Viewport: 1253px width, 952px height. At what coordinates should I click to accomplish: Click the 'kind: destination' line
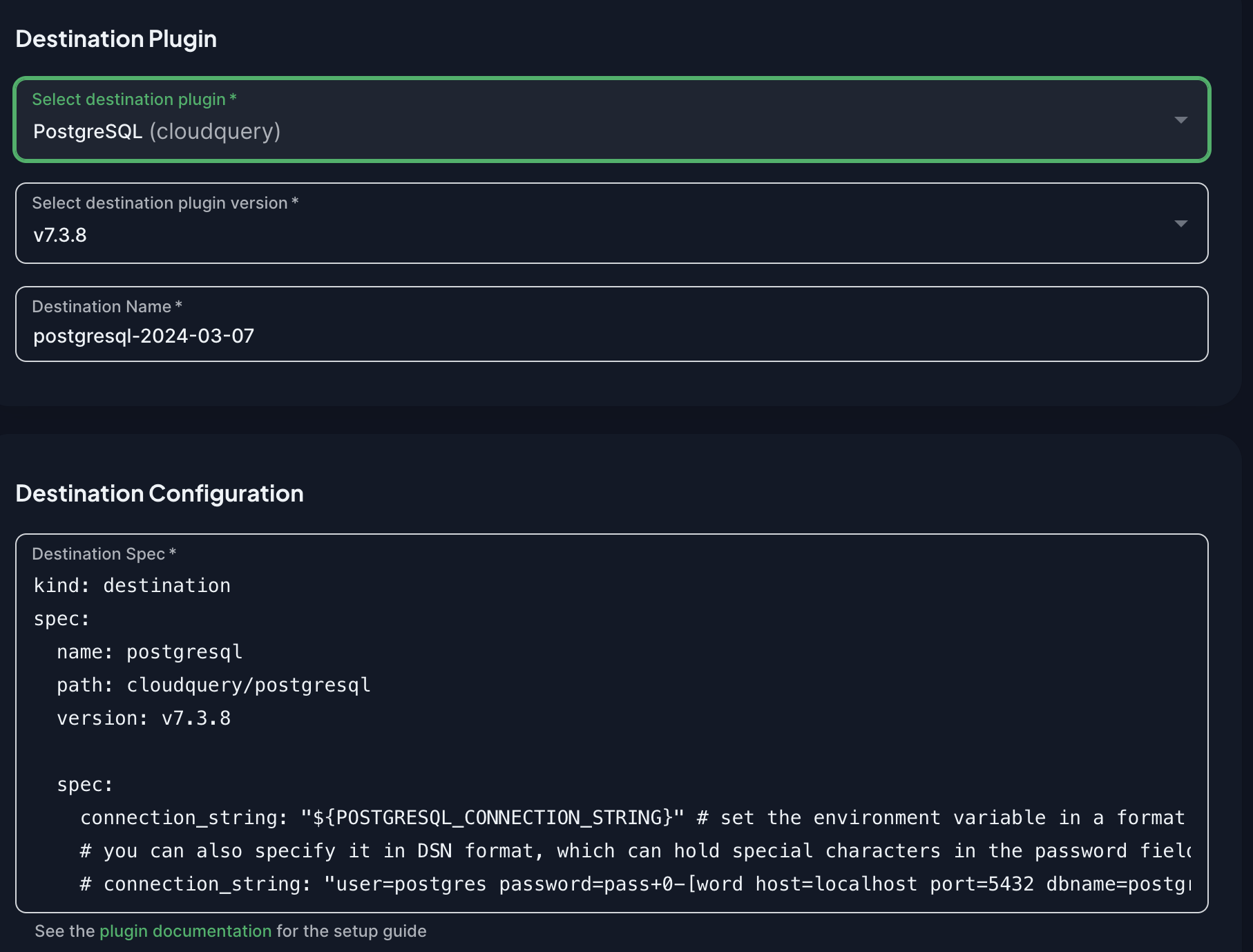(132, 586)
